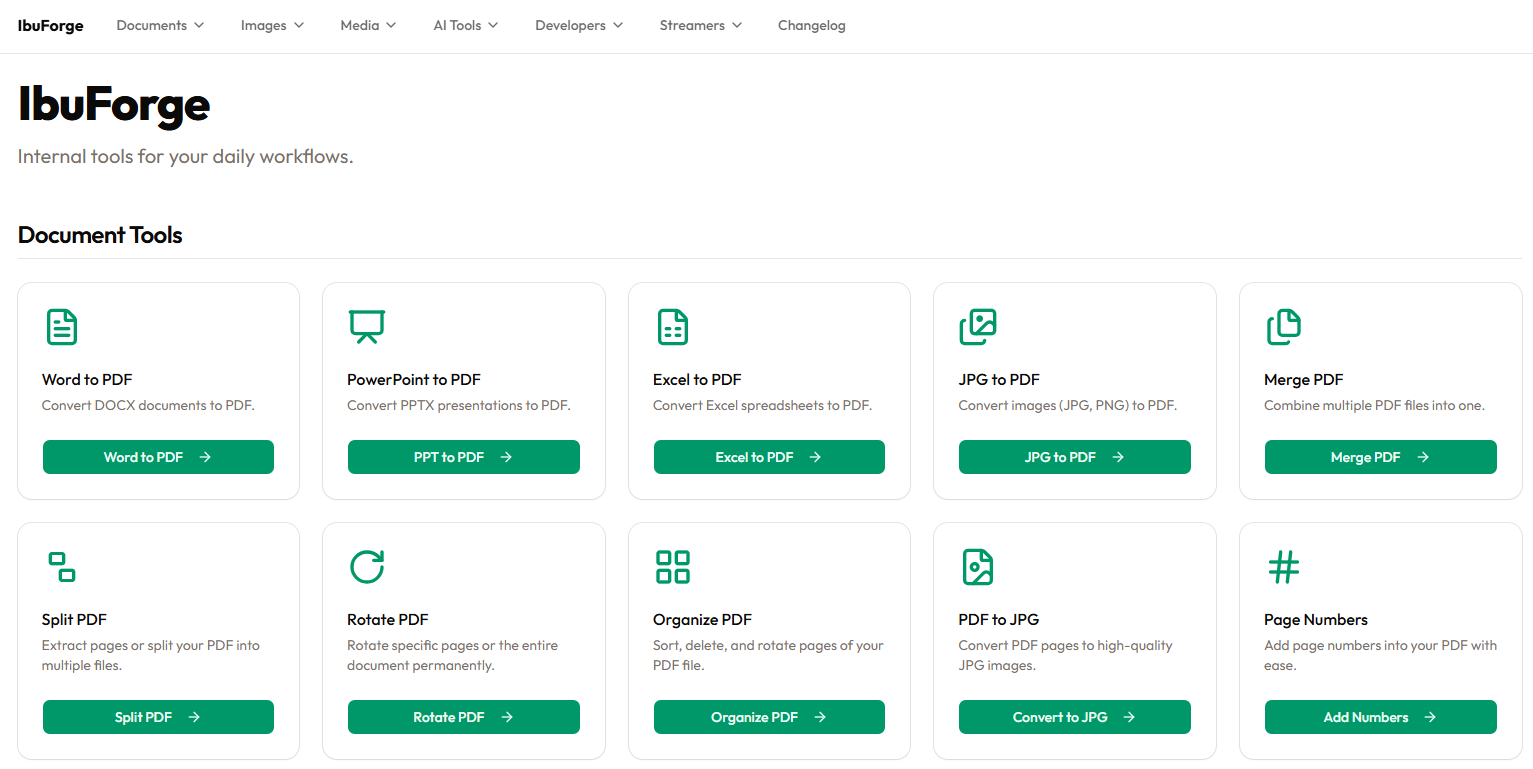Open the AI Tools menu

[x=465, y=25]
